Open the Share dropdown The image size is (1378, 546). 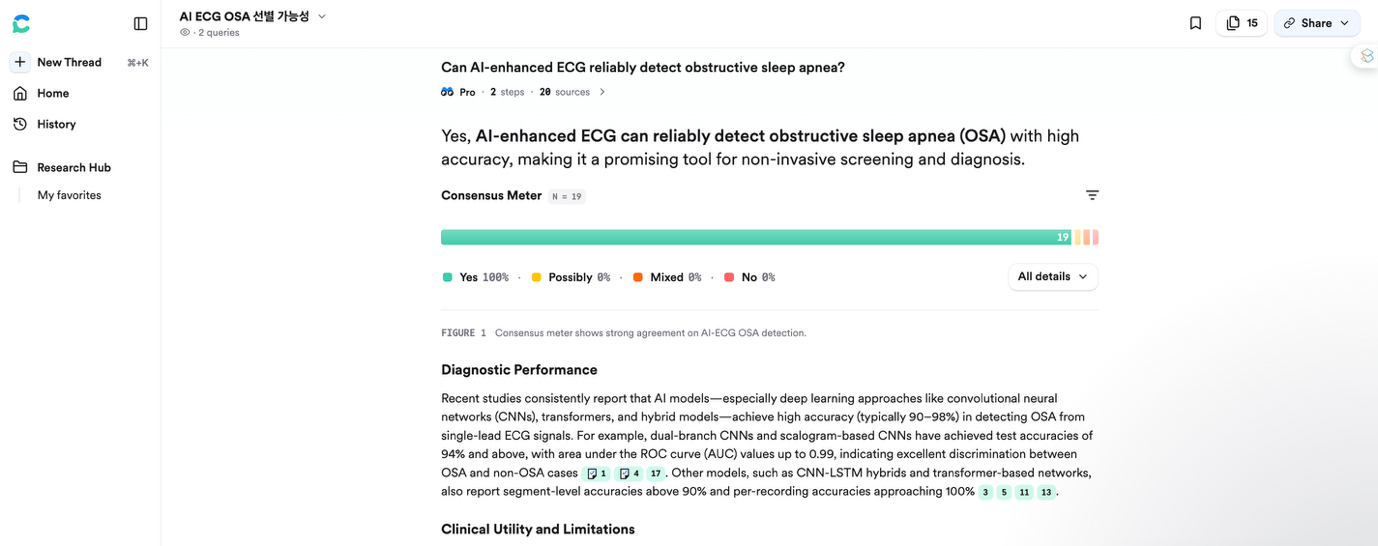pyautogui.click(x=1316, y=23)
